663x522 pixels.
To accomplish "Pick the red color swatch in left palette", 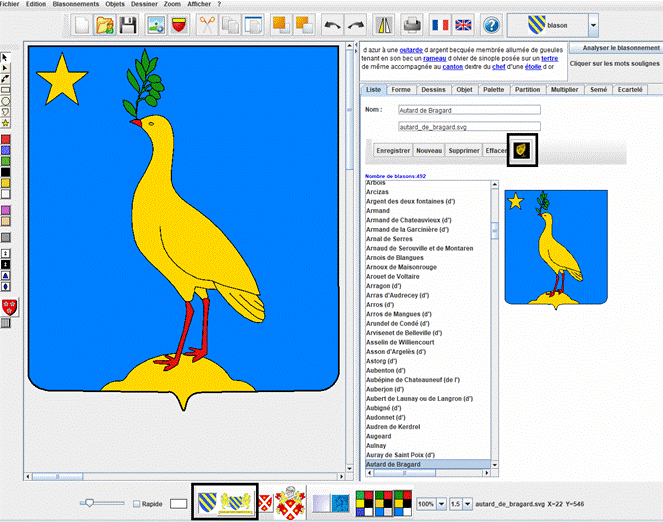I will [6, 139].
